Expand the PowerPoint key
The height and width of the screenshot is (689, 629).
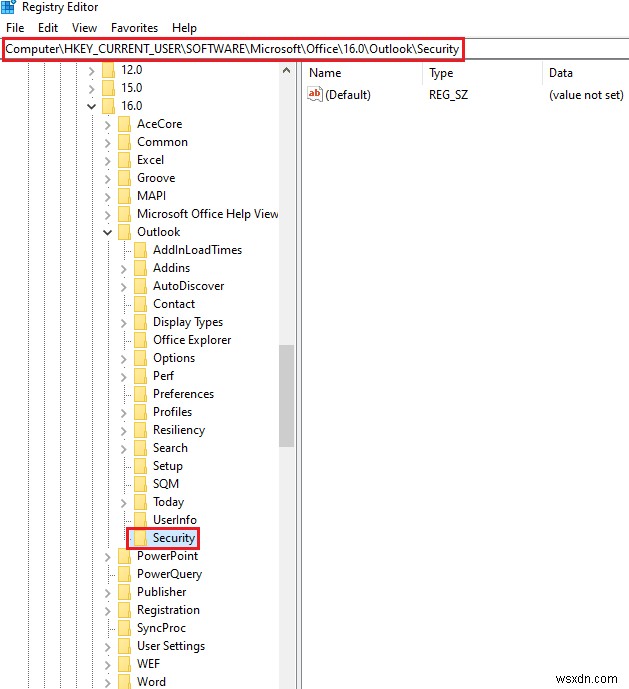[108, 557]
